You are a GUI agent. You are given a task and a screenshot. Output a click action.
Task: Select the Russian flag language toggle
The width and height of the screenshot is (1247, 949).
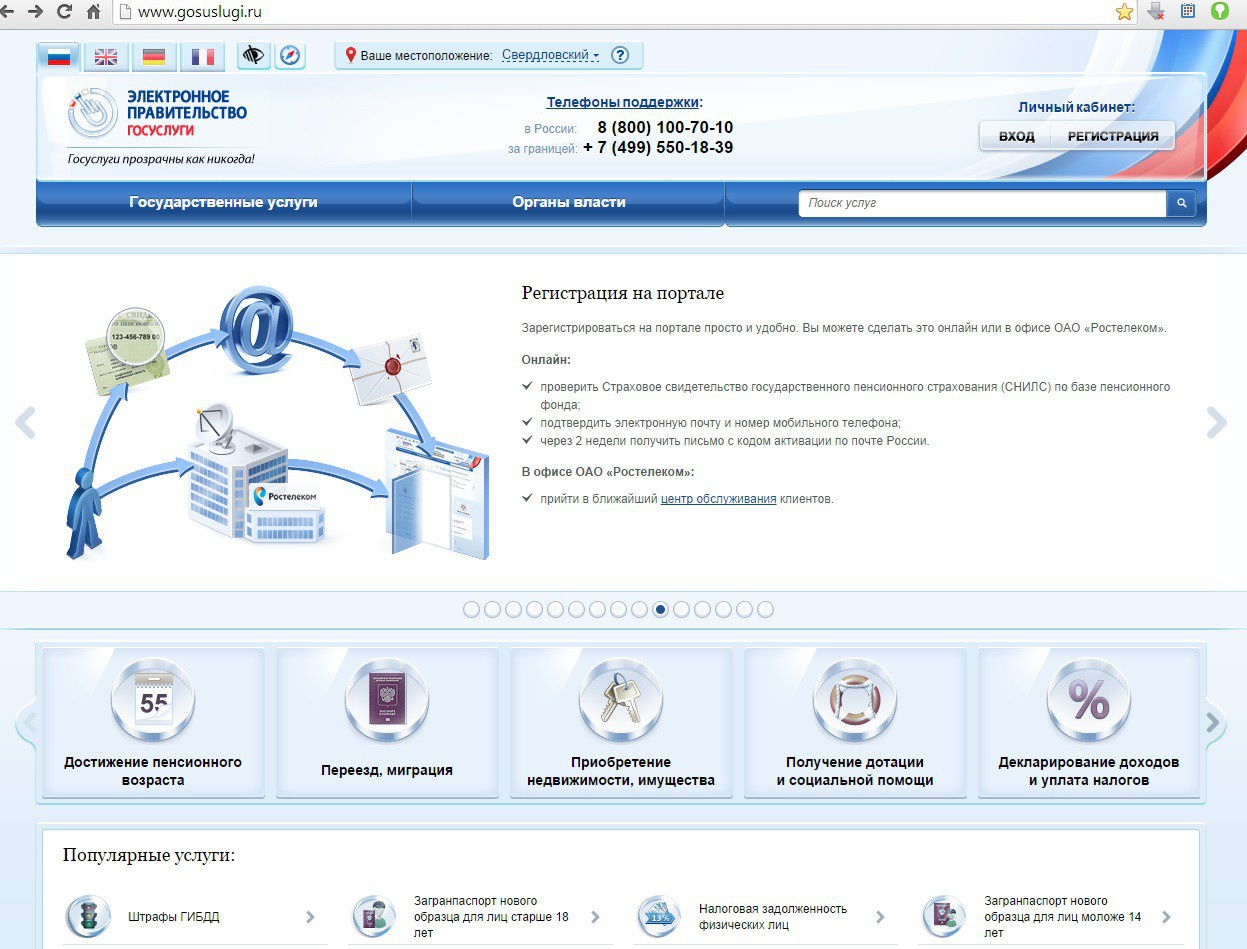59,57
